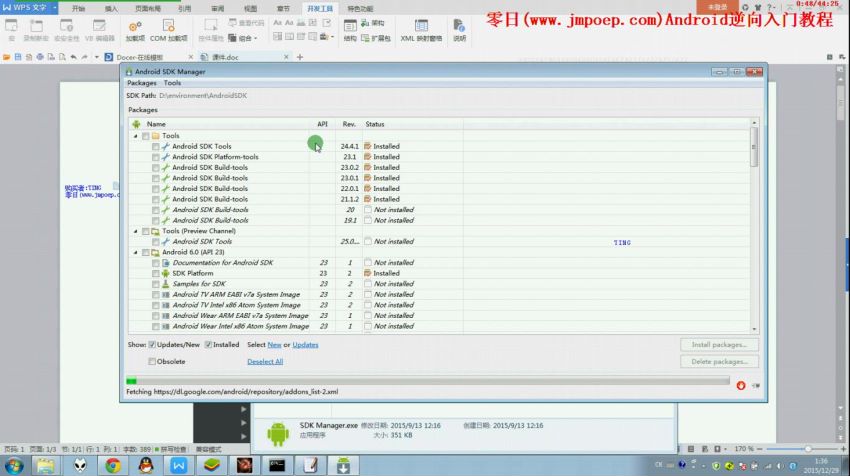850x476 pixels.
Task: Click the QQ penguin taskbar icon
Action: [x=146, y=465]
